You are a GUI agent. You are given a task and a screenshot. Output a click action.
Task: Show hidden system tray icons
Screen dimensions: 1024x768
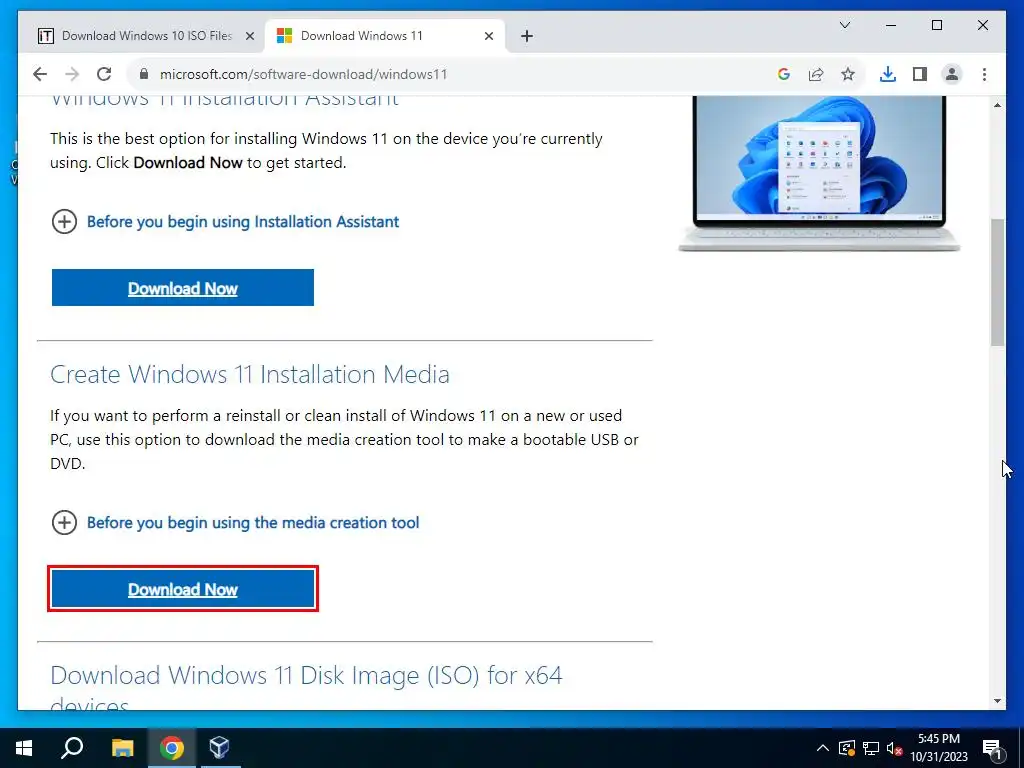(x=823, y=748)
